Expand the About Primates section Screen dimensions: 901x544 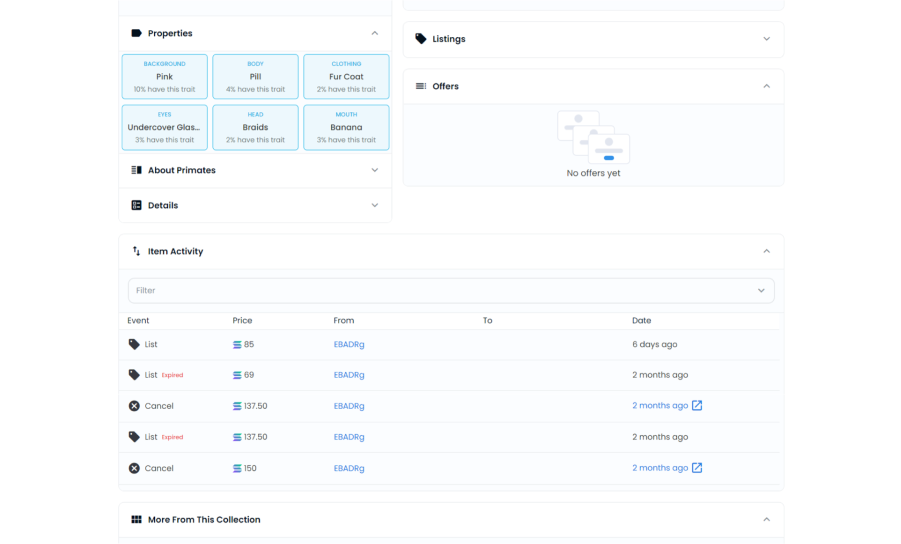coord(375,170)
